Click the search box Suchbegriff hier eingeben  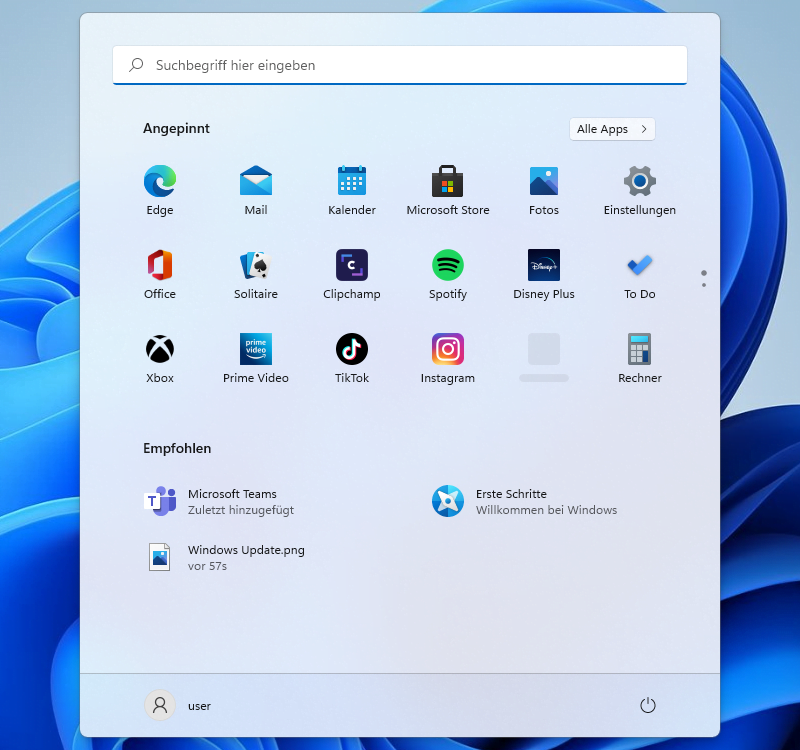tap(399, 65)
